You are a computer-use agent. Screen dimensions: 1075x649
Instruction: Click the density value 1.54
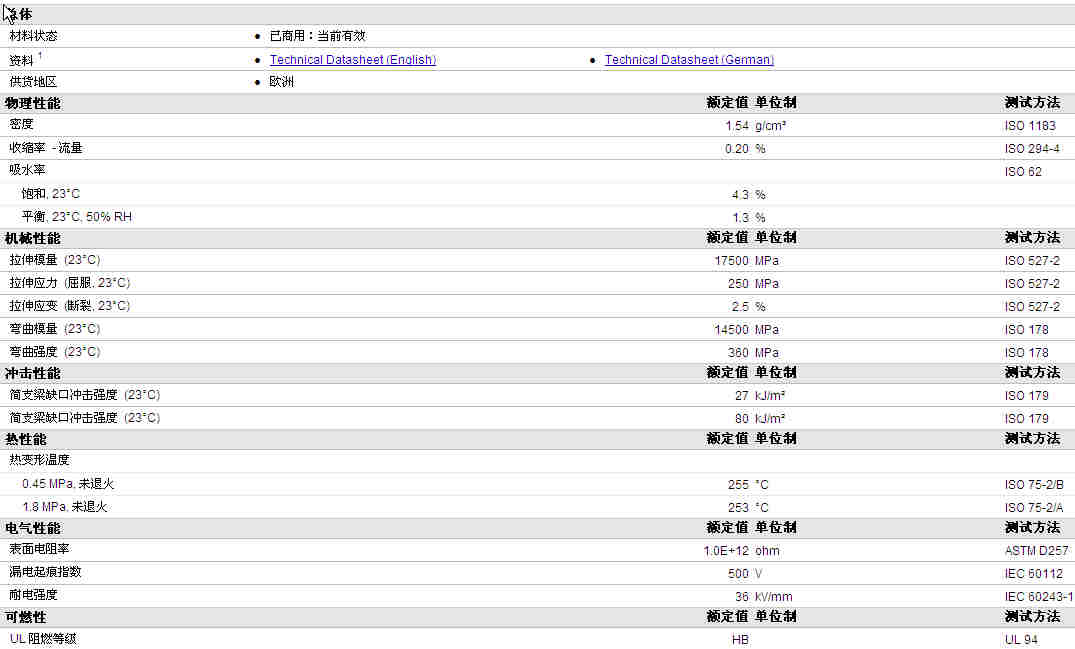coord(737,126)
